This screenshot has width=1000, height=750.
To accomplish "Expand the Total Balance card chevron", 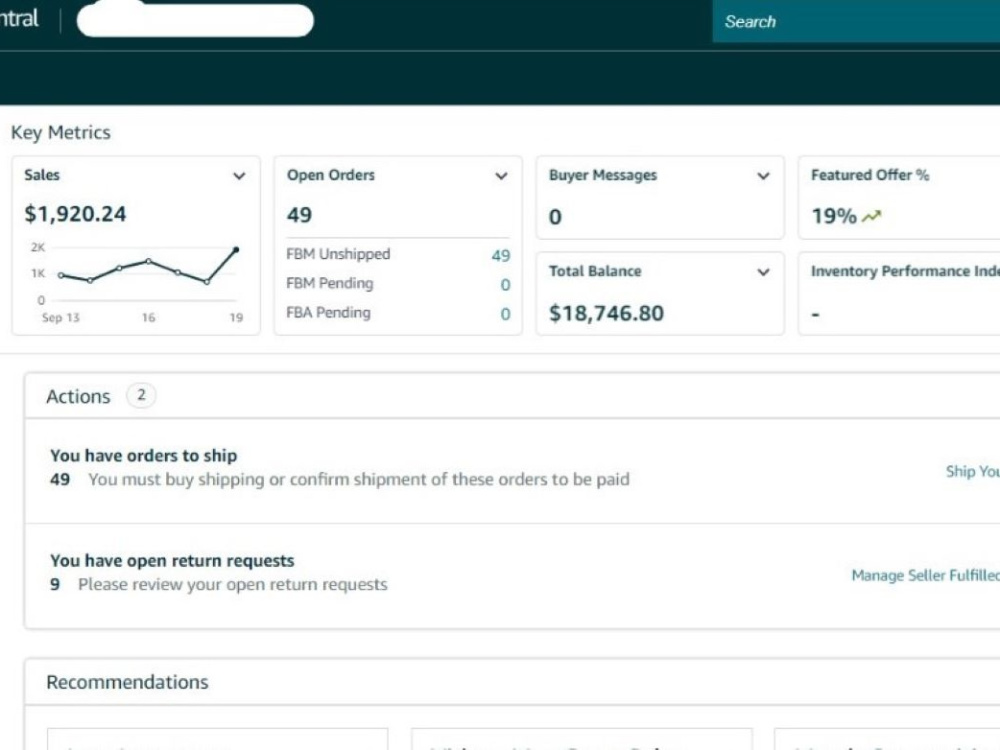I will tap(763, 272).
